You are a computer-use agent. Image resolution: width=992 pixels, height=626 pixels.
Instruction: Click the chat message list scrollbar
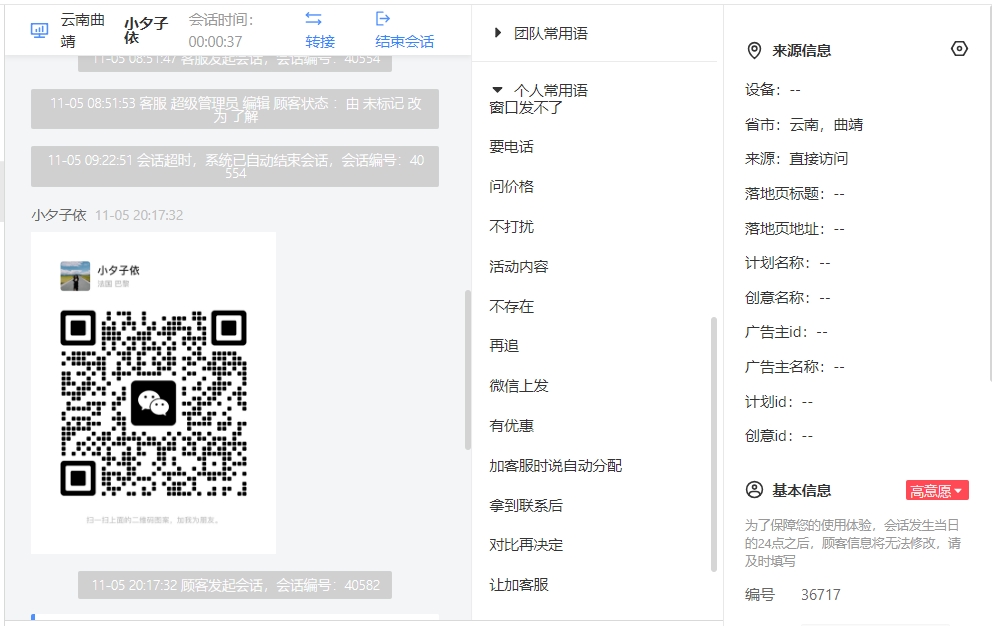click(468, 370)
